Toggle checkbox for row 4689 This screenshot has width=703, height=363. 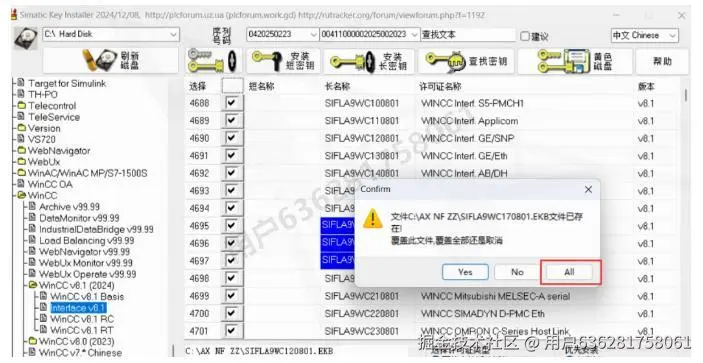[231, 121]
